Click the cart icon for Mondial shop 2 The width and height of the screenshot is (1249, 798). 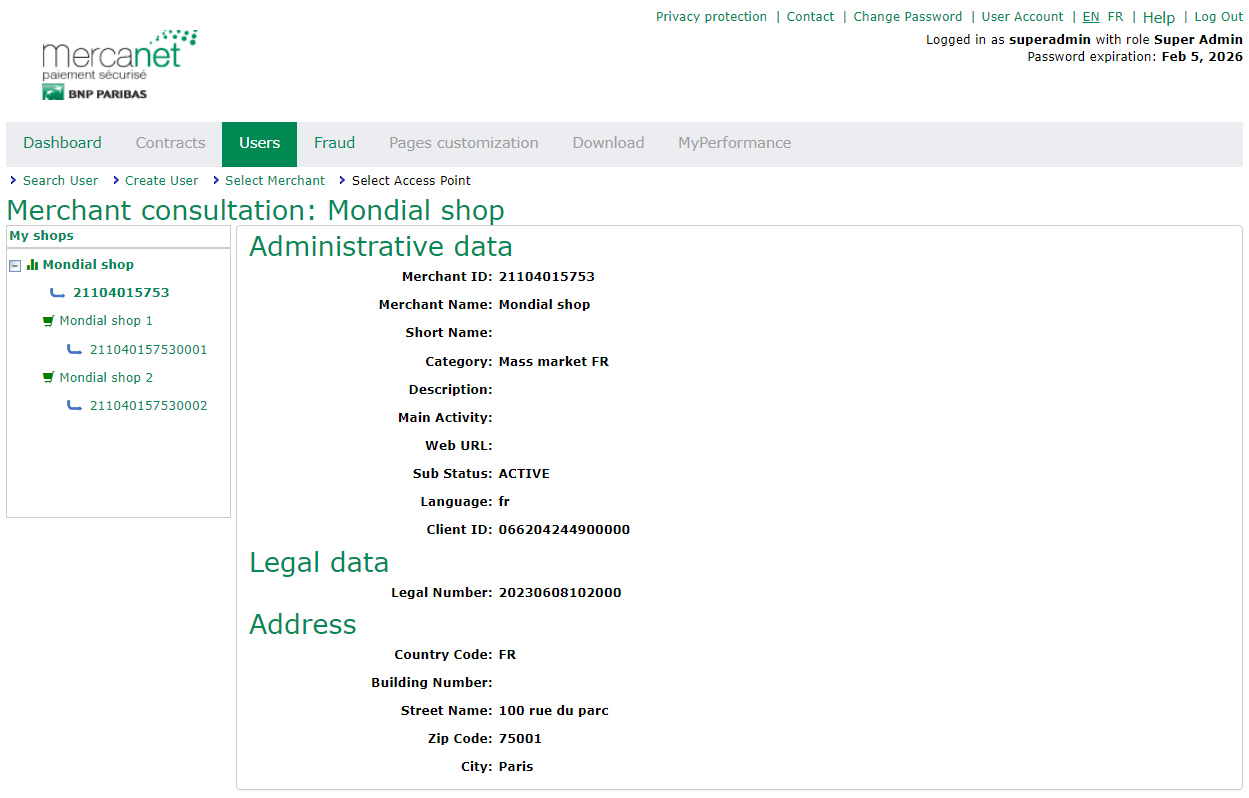(48, 378)
